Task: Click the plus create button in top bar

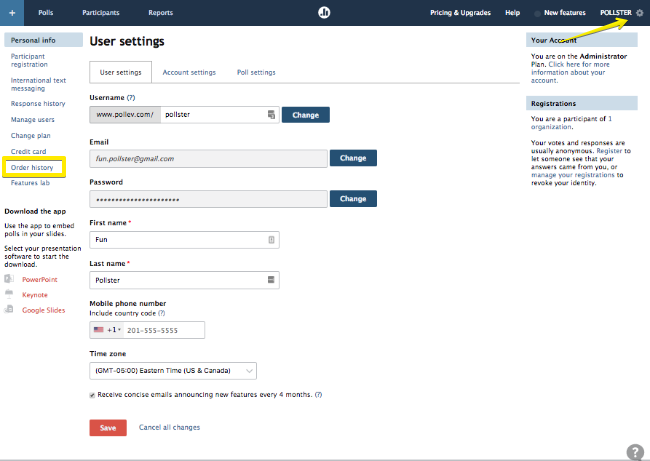Action: tap(12, 13)
